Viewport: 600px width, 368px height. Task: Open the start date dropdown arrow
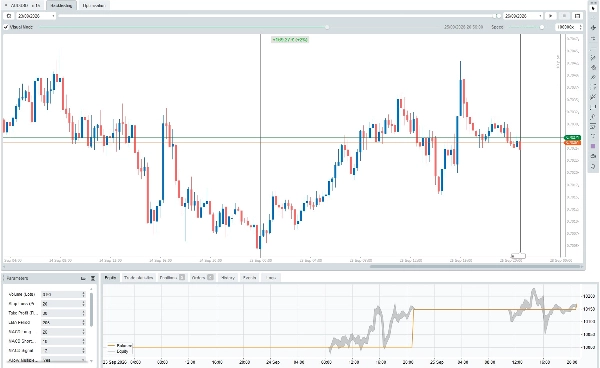pyautogui.click(x=53, y=16)
